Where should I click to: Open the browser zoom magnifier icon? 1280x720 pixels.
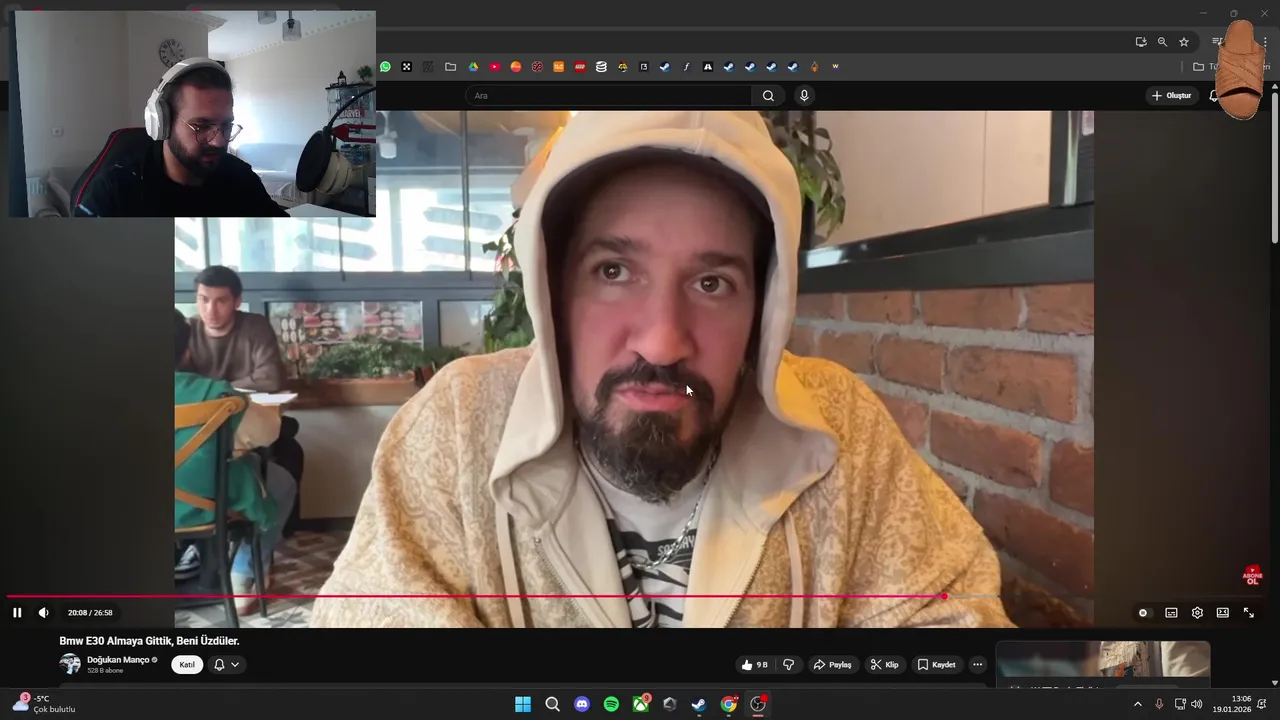1162,42
